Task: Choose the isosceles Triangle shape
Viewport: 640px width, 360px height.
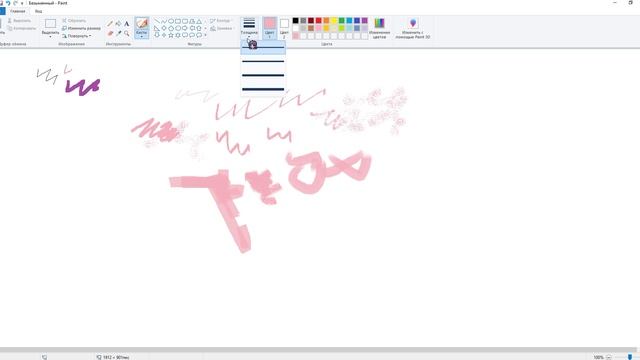Action: pos(199,21)
